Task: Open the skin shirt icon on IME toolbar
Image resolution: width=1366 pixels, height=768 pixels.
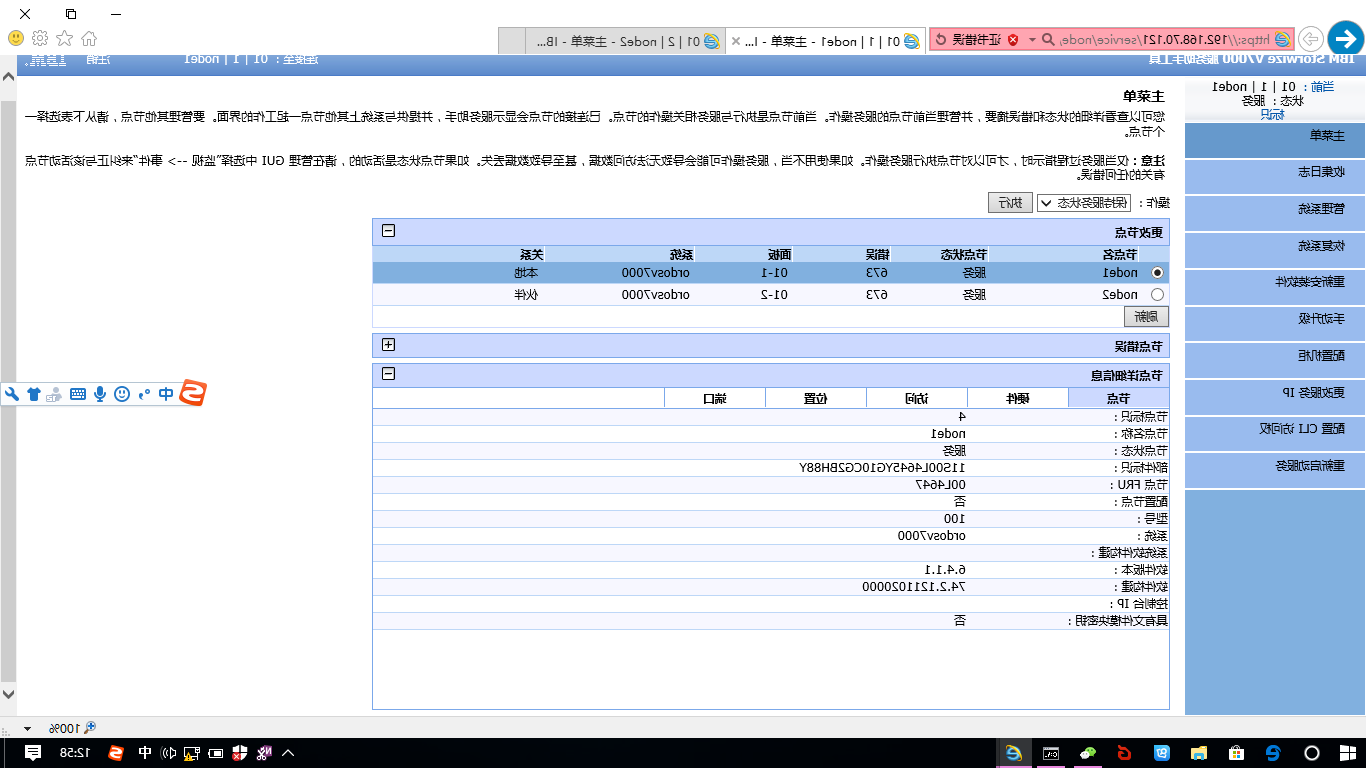Action: point(34,394)
